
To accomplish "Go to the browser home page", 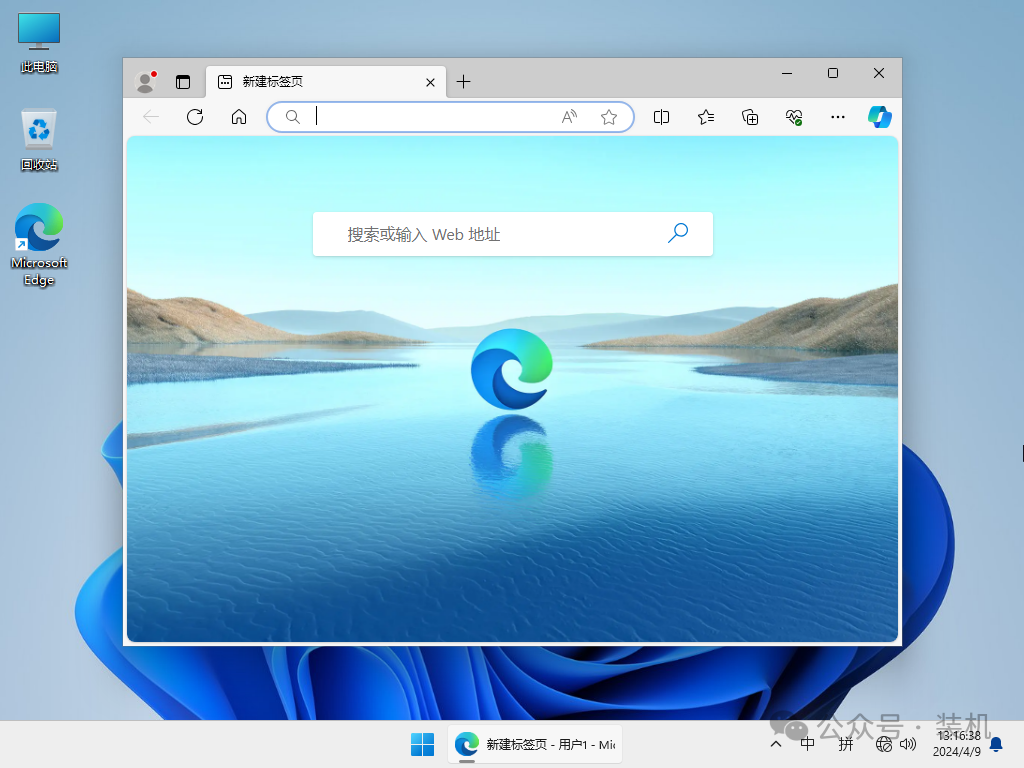I will 238,117.
